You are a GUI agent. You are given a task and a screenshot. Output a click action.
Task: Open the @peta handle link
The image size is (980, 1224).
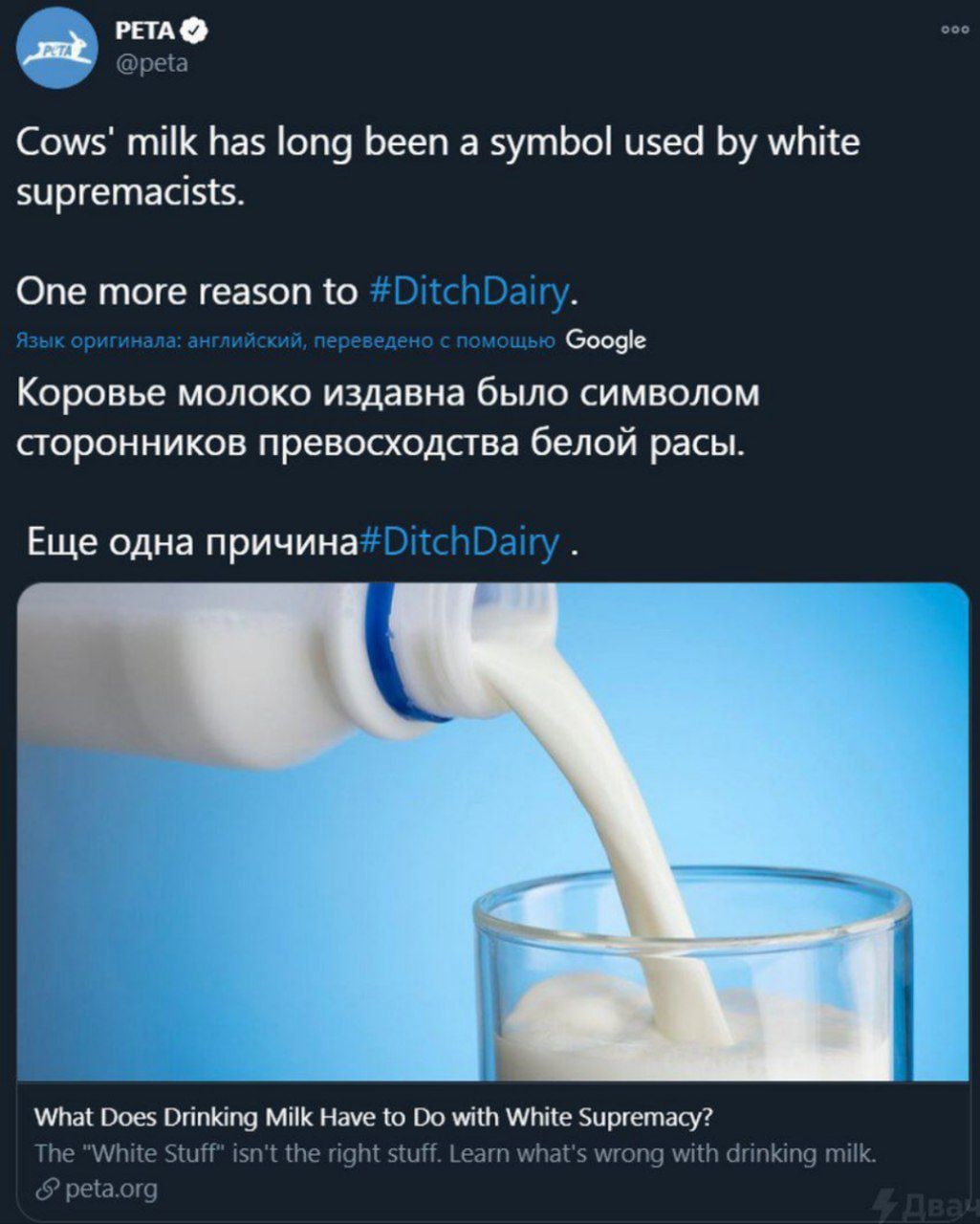click(x=151, y=64)
